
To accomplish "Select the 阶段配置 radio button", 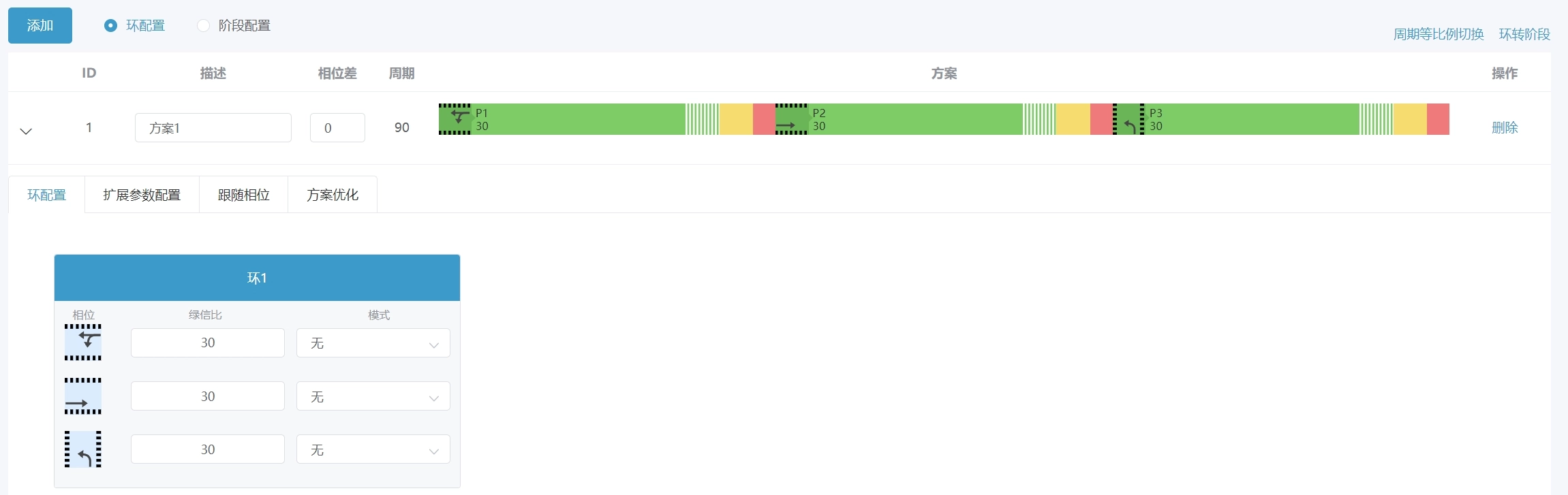I will [x=203, y=26].
